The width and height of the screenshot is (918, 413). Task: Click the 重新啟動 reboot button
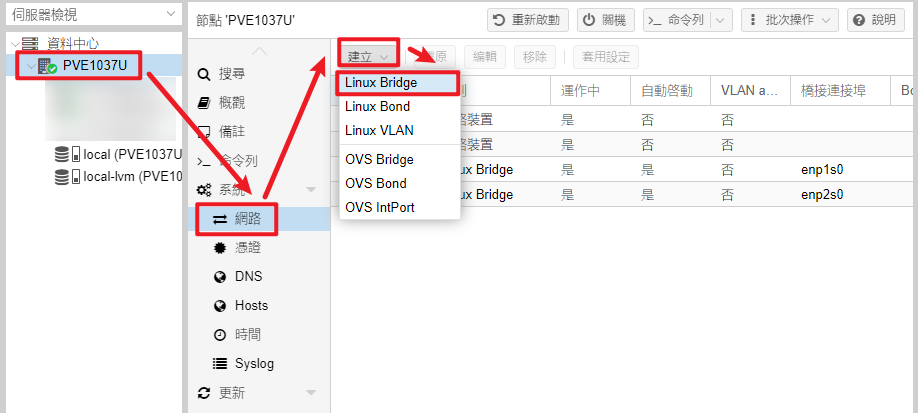pos(529,20)
